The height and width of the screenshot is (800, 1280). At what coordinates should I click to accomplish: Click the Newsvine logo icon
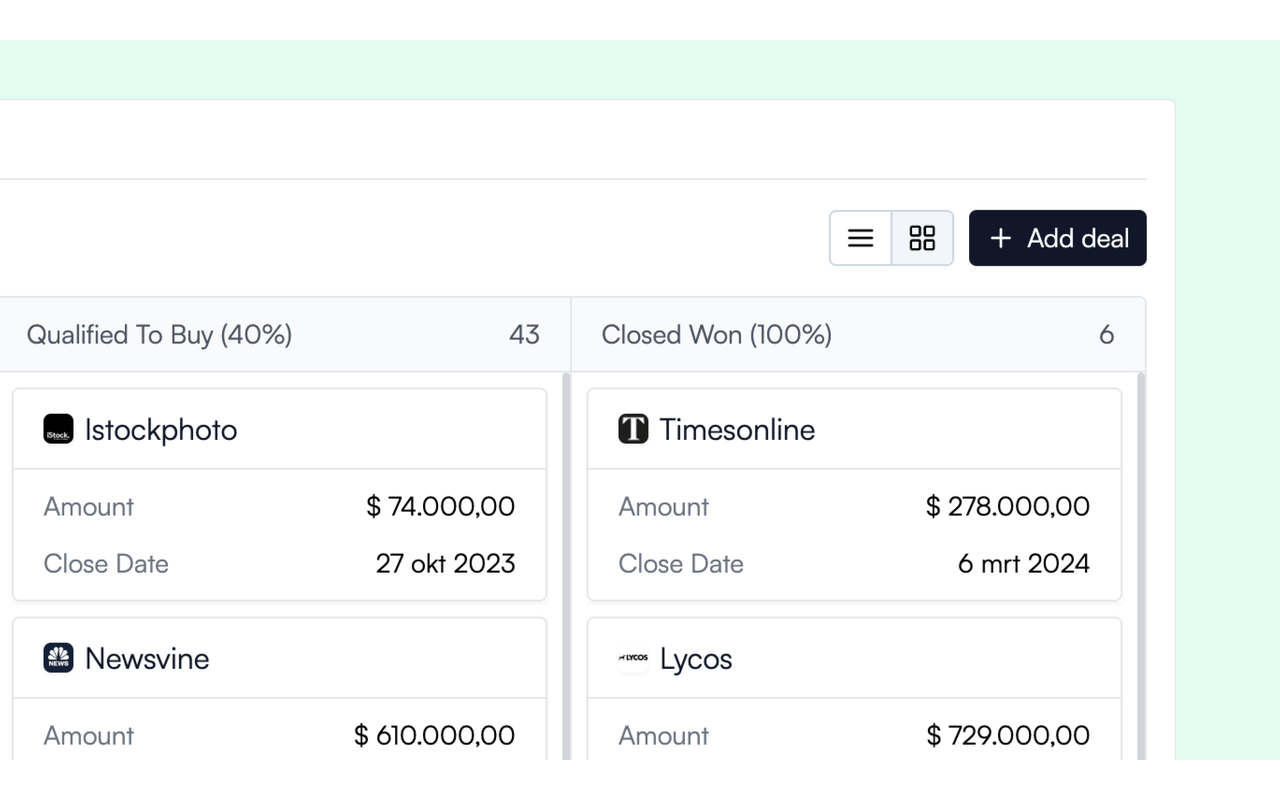[x=58, y=658]
